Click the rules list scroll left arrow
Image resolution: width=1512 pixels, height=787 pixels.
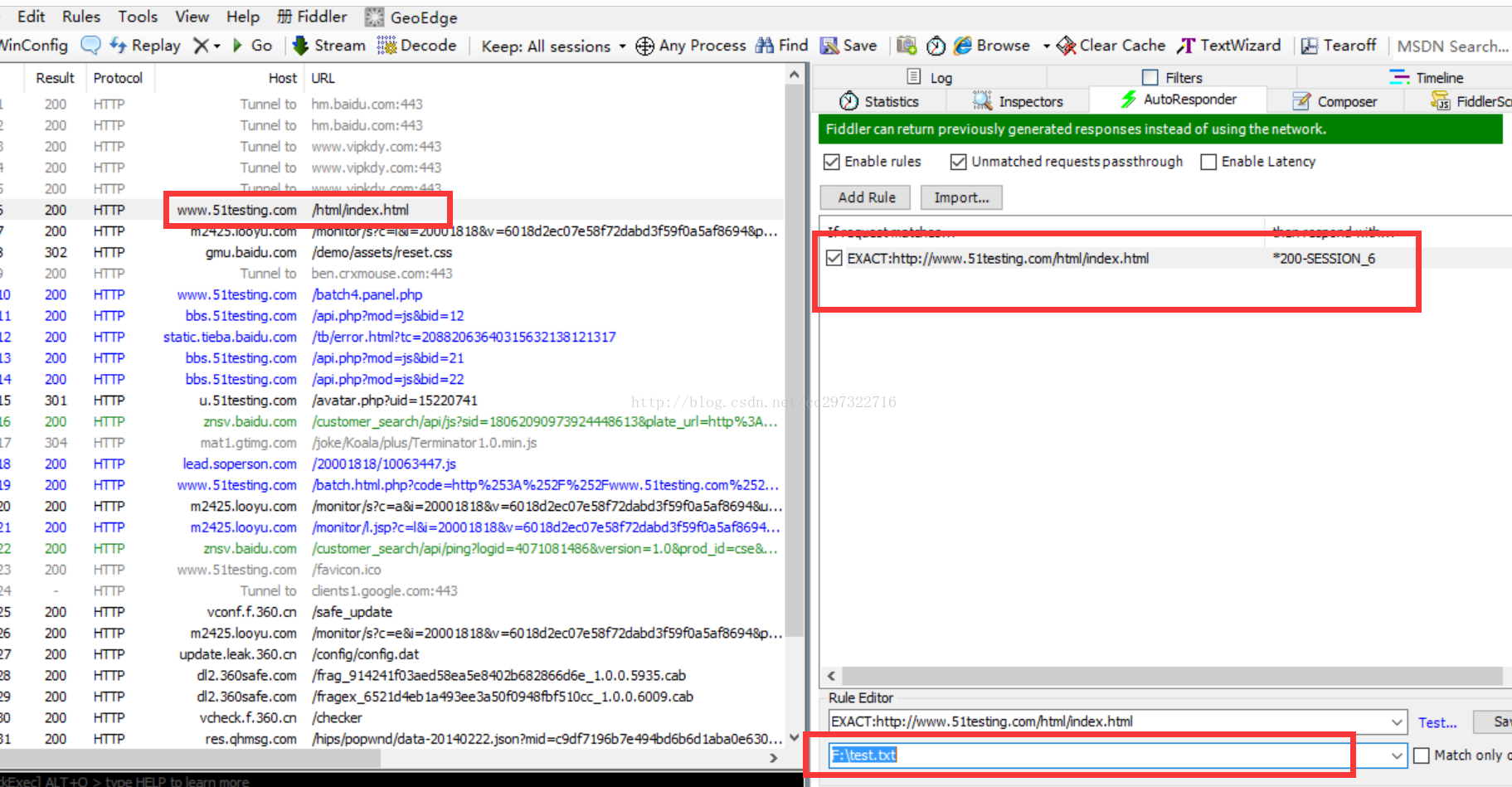[x=831, y=676]
